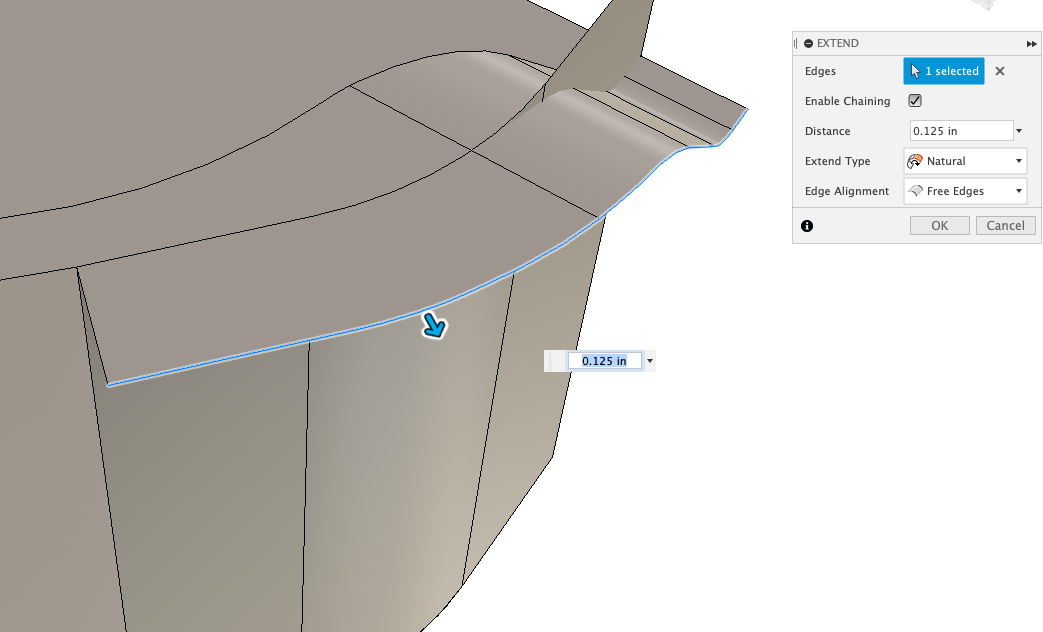Confirm the extend with OK
Screen dimensions: 1043x632
939,225
